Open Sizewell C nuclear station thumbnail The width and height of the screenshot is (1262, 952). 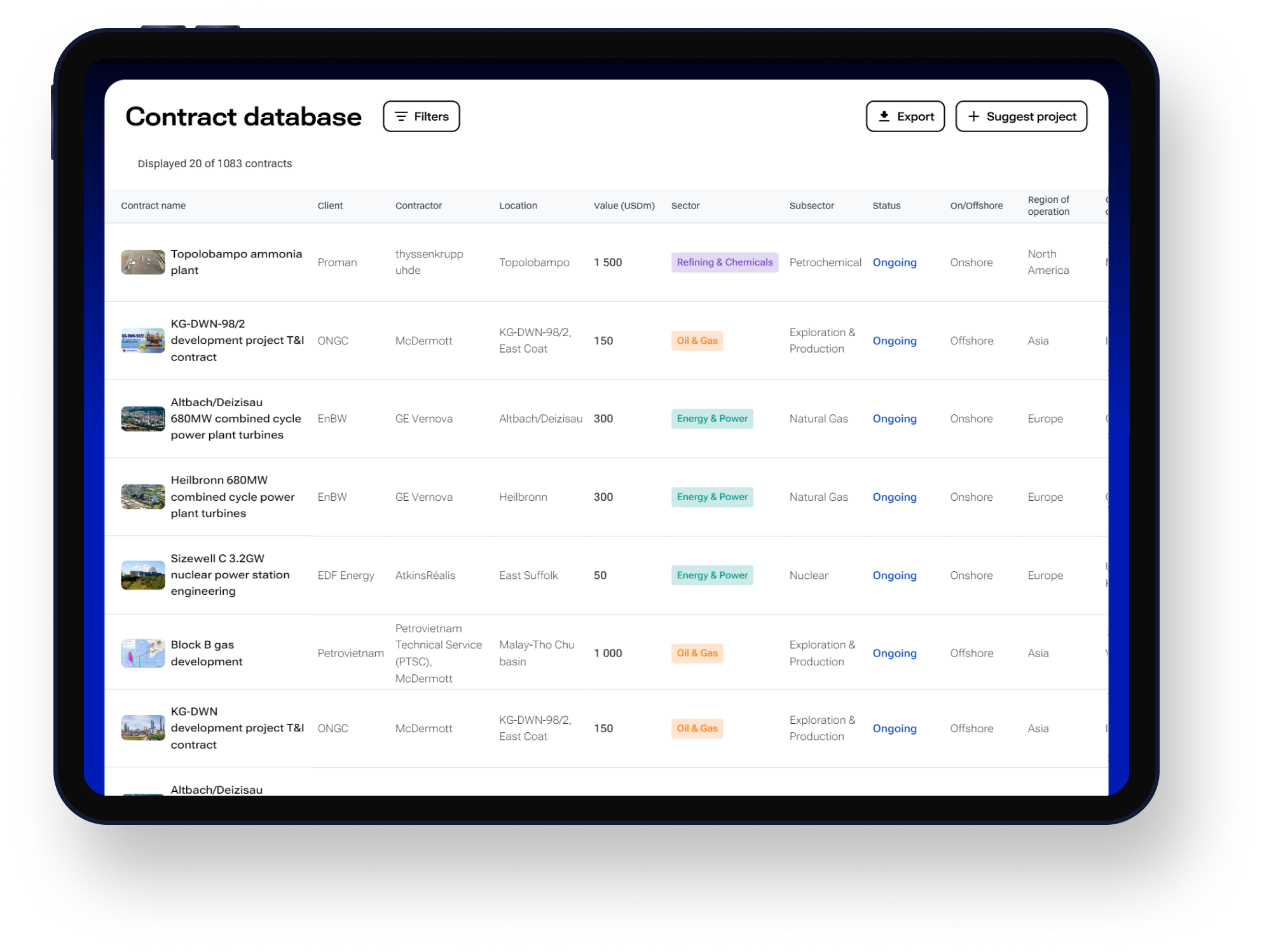(143, 575)
